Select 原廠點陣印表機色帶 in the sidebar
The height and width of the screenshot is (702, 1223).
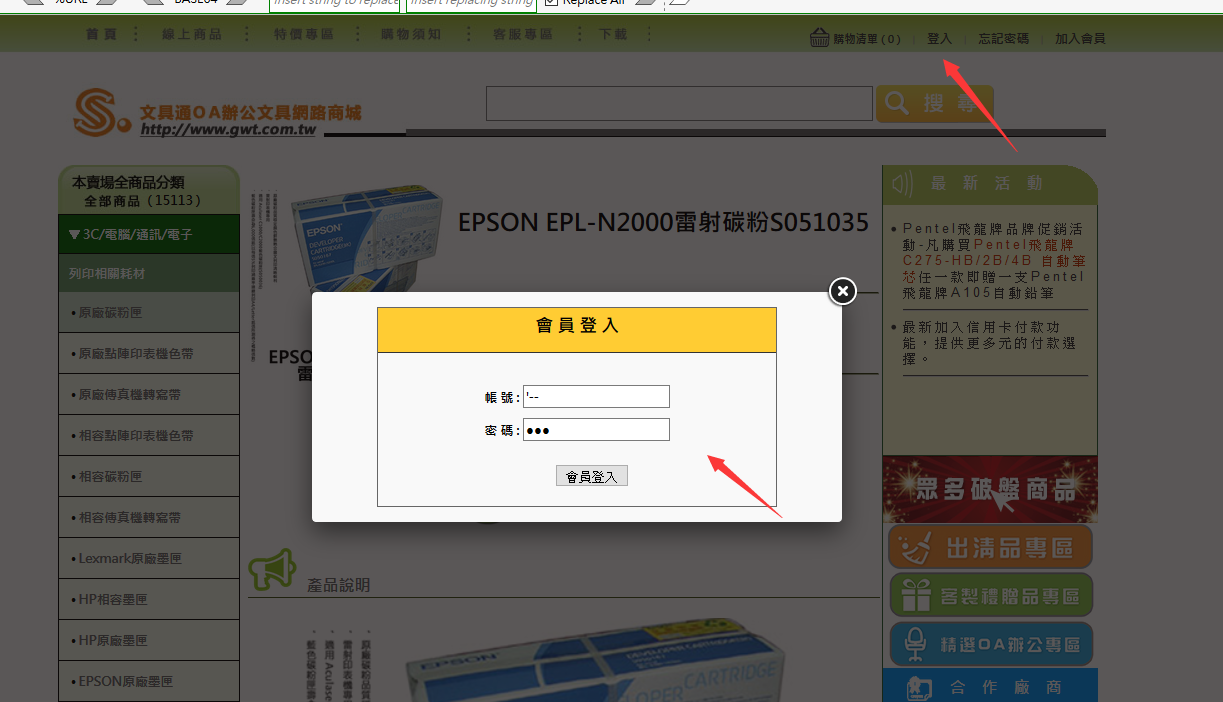click(x=148, y=354)
